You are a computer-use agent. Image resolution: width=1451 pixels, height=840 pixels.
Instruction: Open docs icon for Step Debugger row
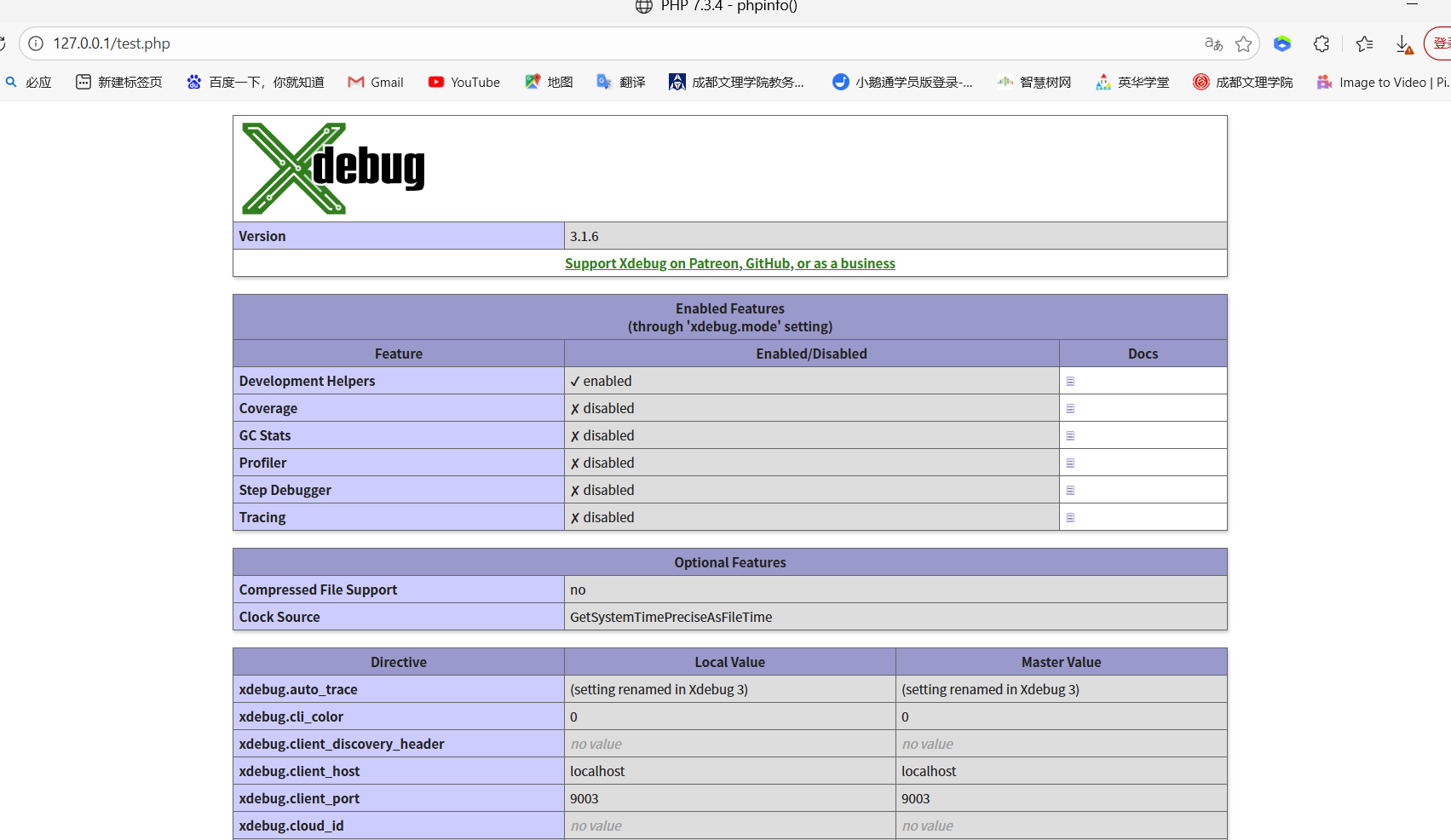[1070, 490]
